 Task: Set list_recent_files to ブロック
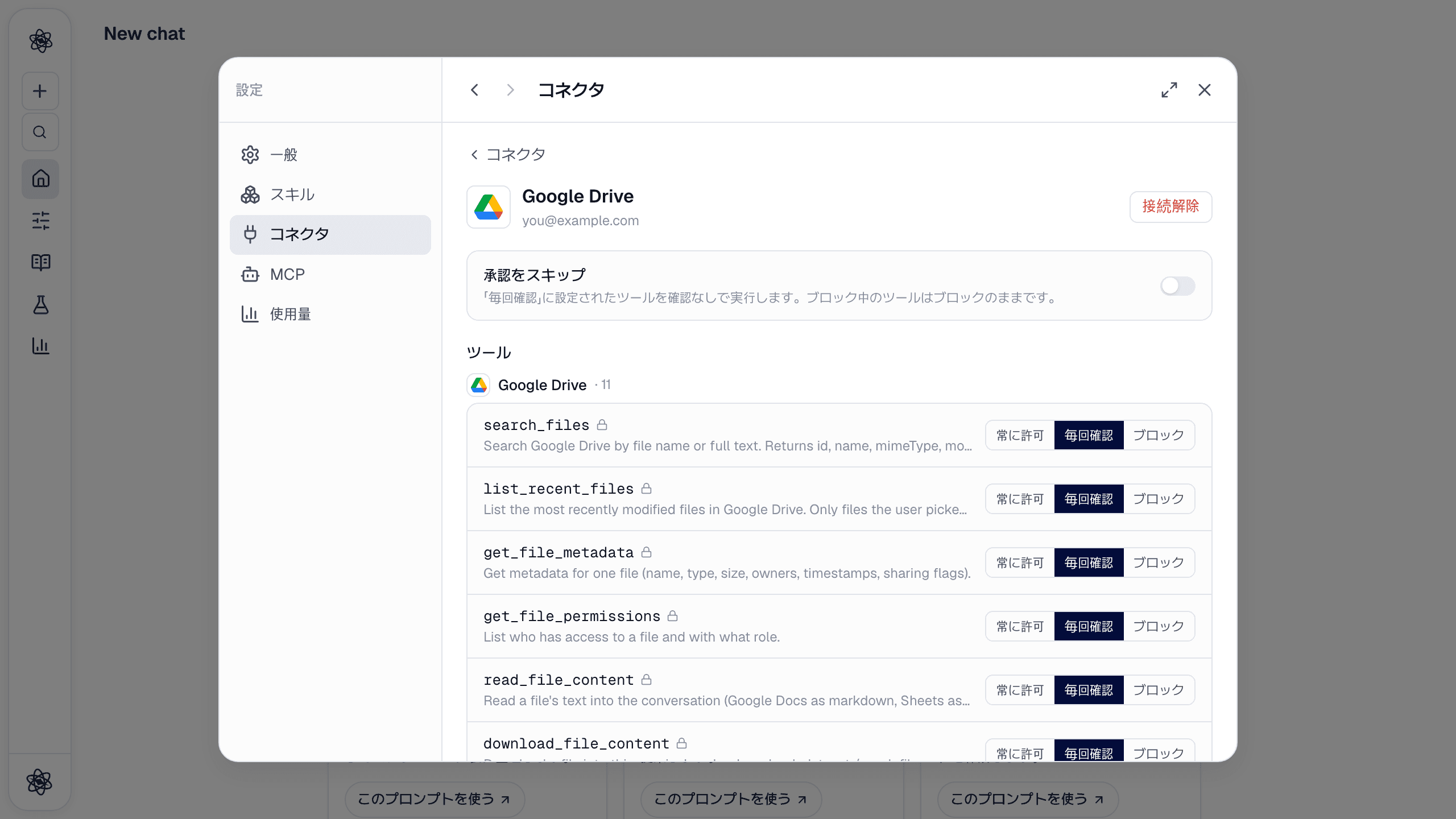[x=1159, y=499]
